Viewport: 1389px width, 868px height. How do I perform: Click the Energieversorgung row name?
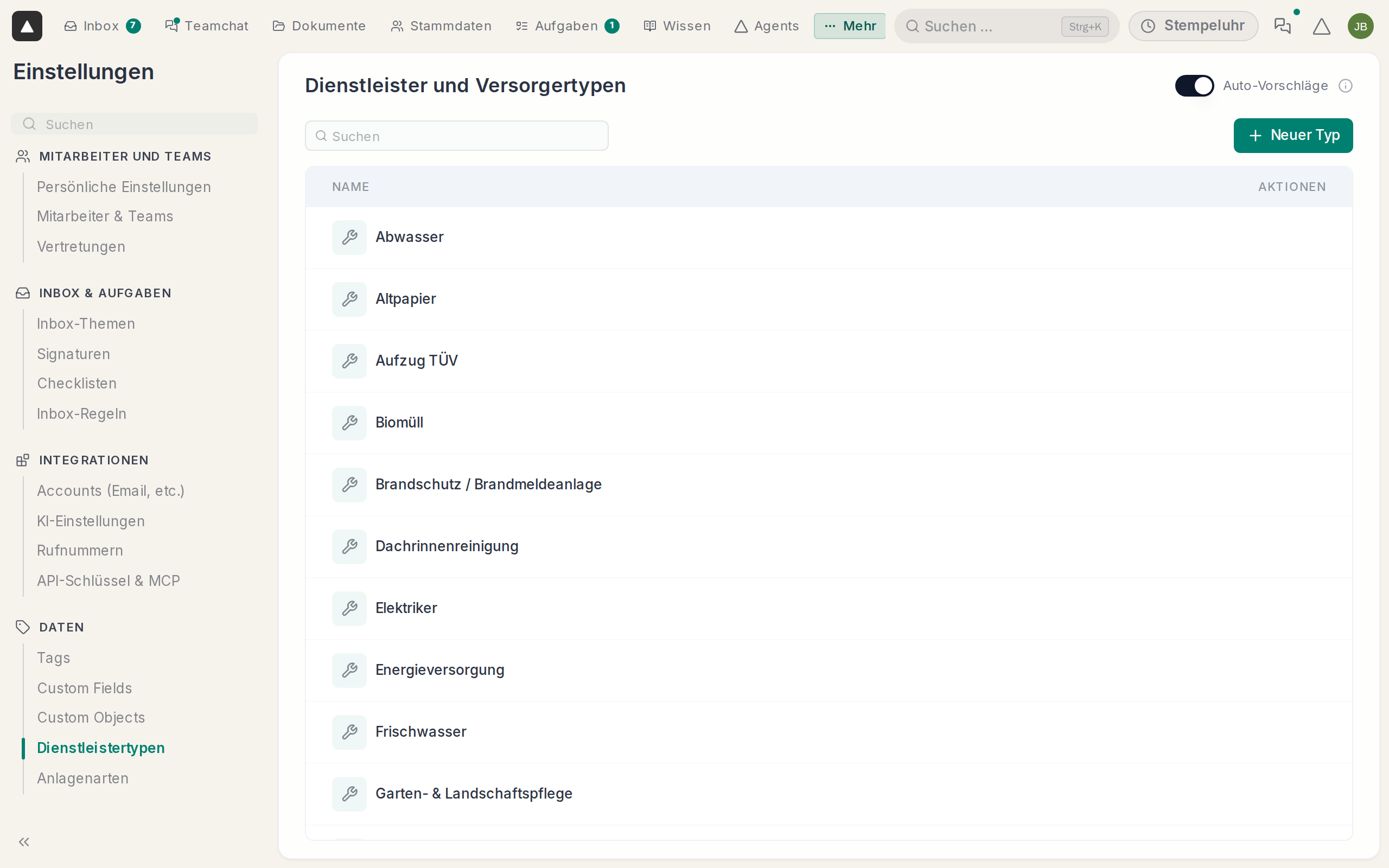coord(439,670)
